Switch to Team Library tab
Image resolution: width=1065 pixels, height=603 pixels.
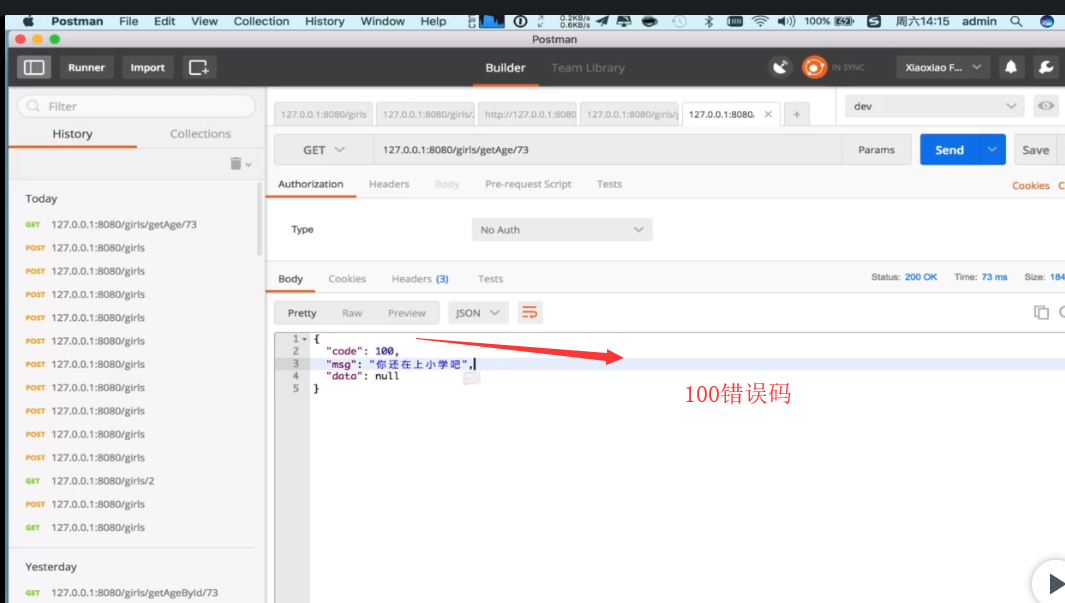click(x=588, y=67)
